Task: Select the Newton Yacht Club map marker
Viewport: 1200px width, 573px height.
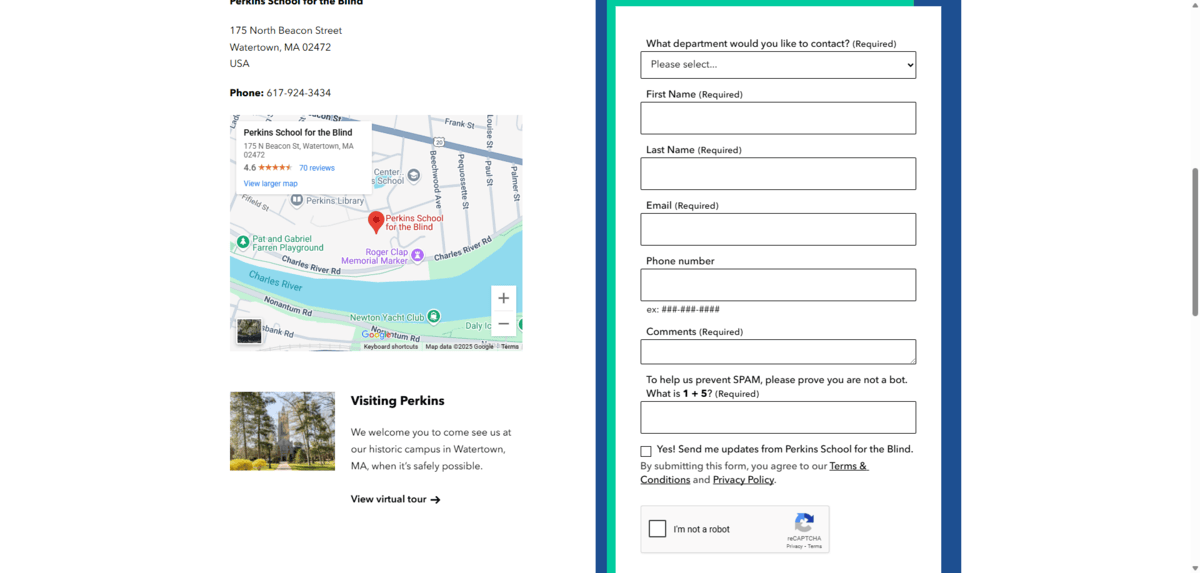Action: 433,317
